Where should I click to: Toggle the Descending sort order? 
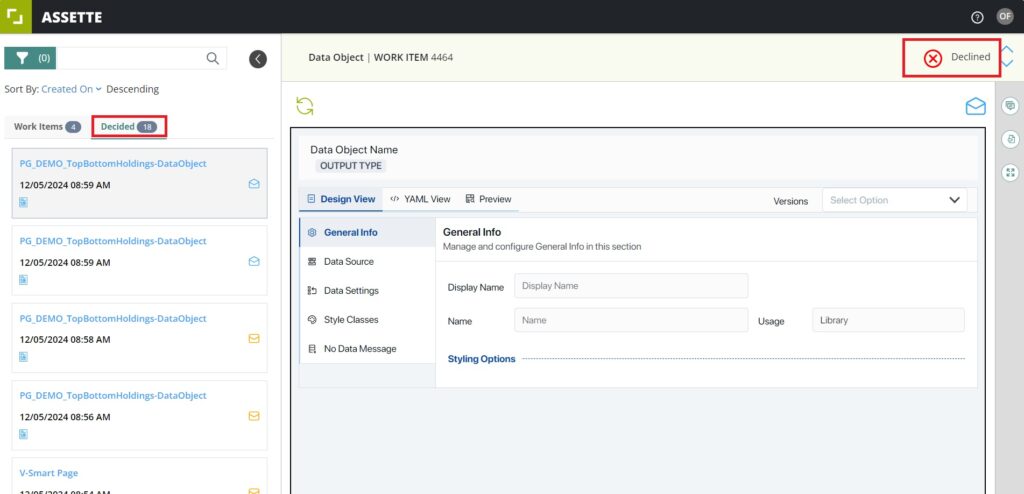coord(133,89)
